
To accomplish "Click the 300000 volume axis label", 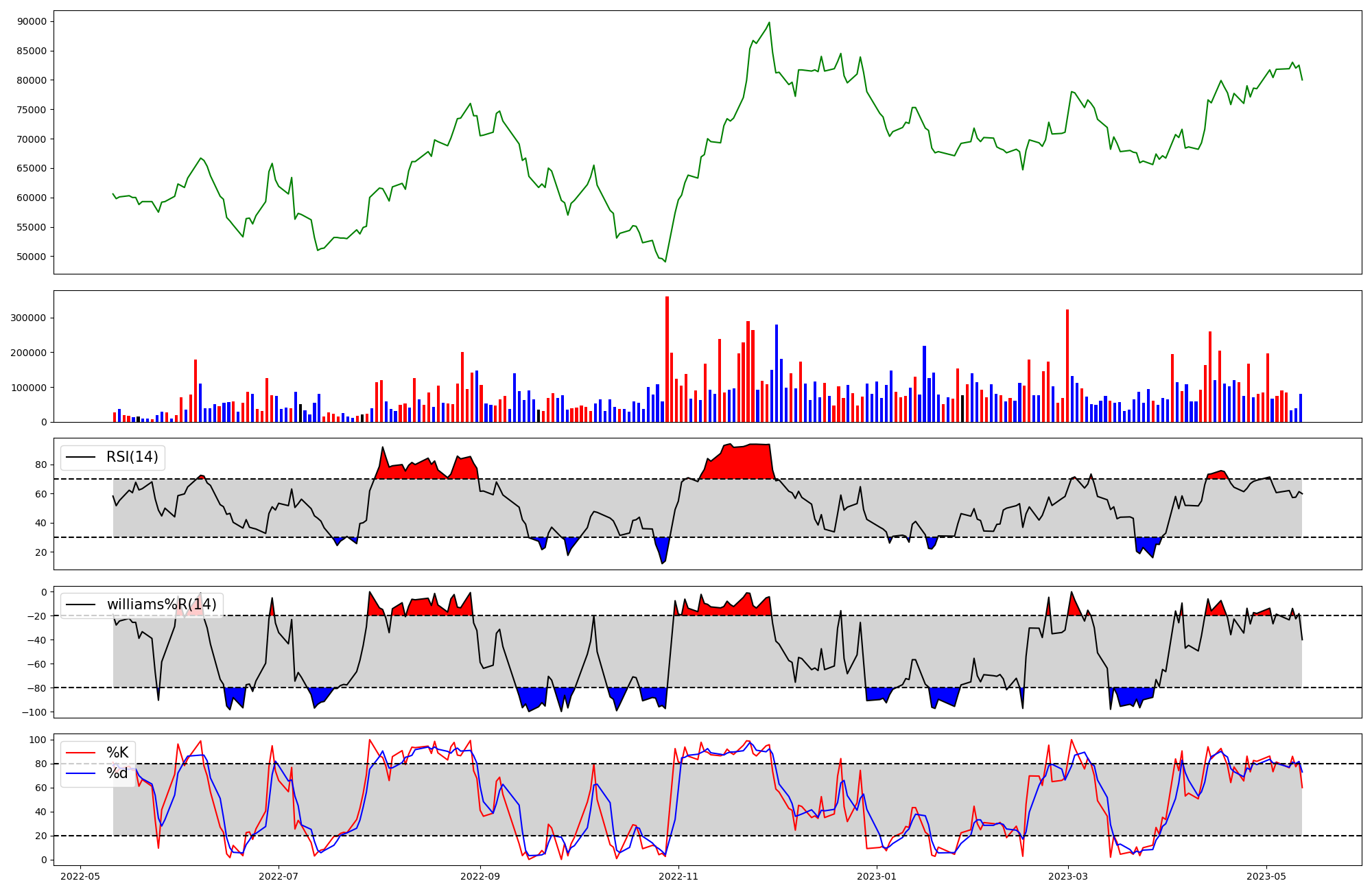I will click(x=28, y=318).
